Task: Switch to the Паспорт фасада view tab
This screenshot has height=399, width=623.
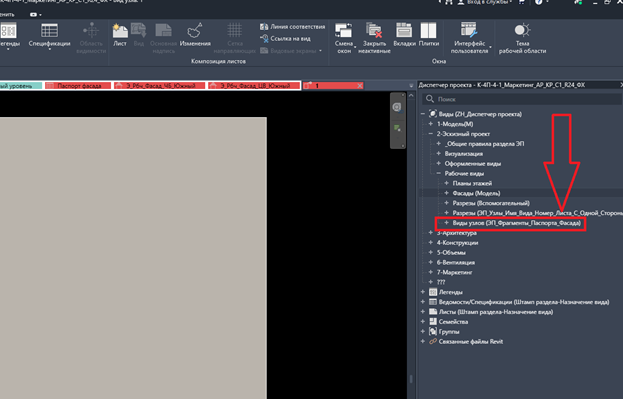Action: click(x=78, y=85)
